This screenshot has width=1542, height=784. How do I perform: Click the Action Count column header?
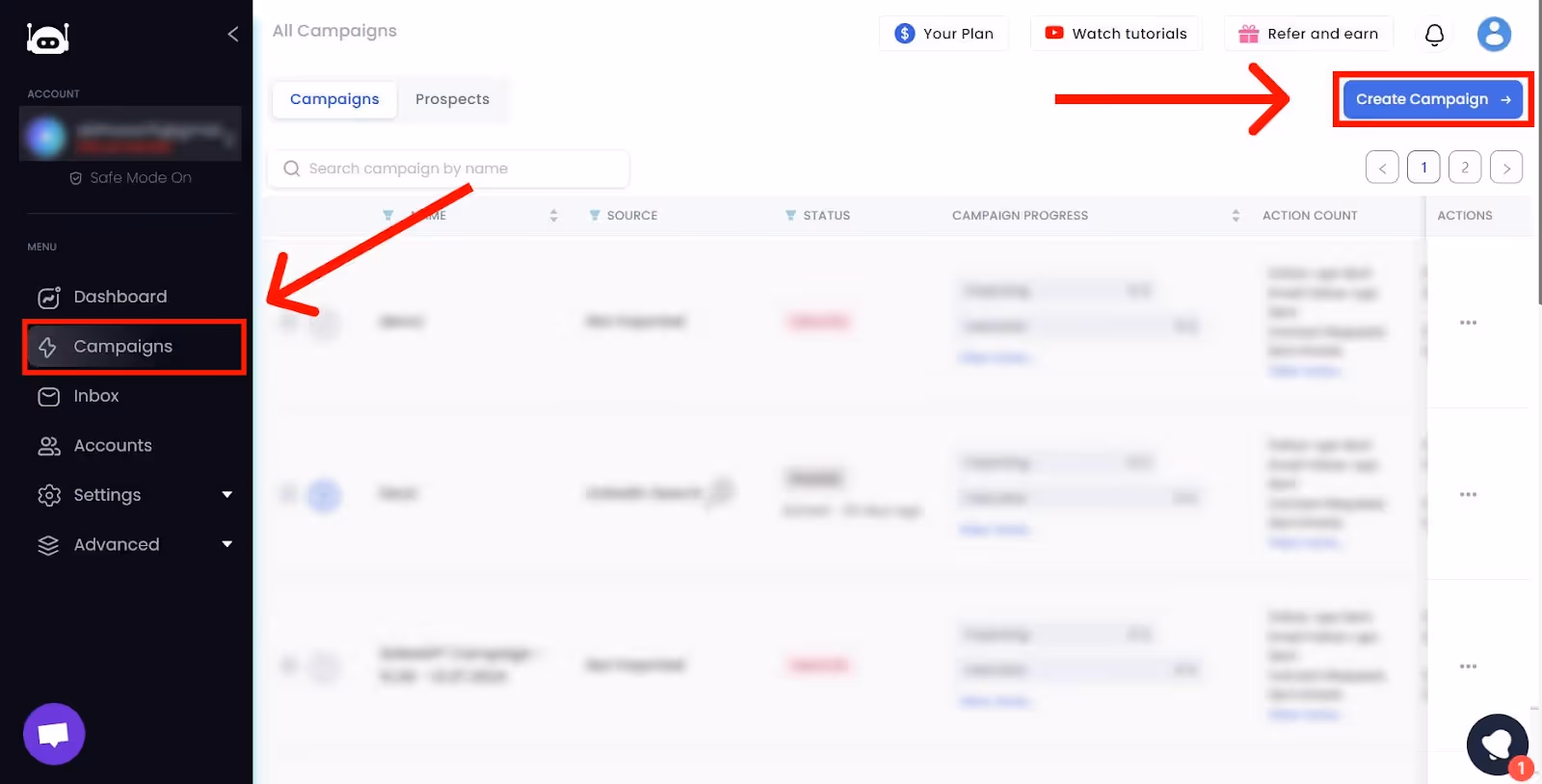click(x=1310, y=216)
